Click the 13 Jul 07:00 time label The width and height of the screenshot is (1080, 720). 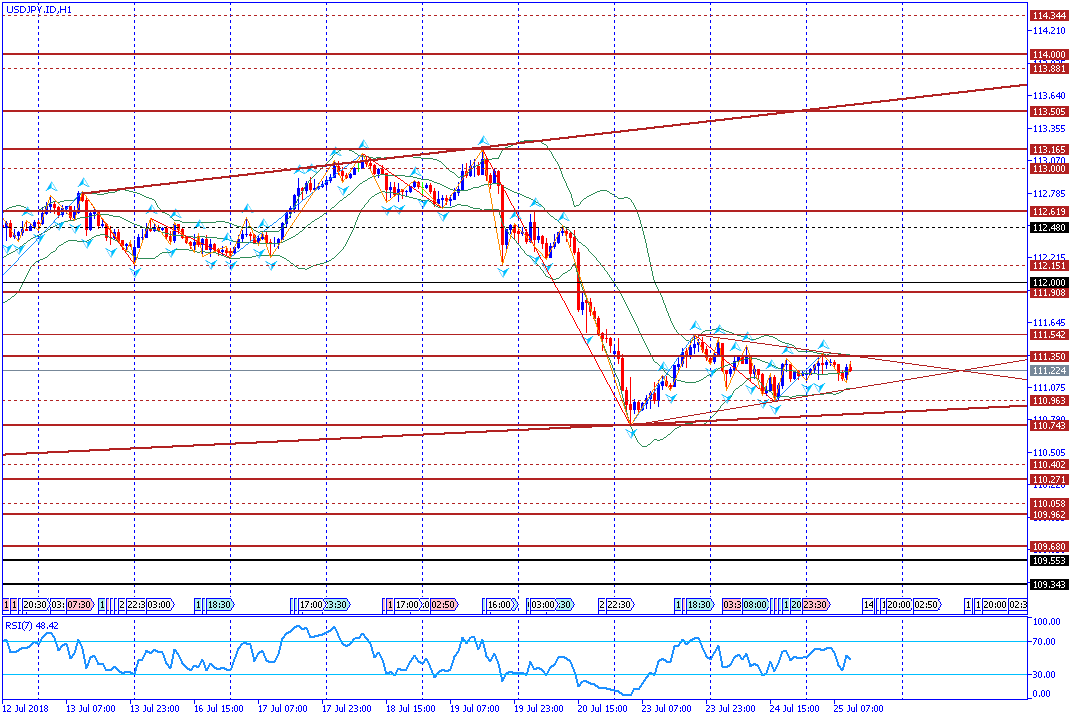click(x=90, y=708)
